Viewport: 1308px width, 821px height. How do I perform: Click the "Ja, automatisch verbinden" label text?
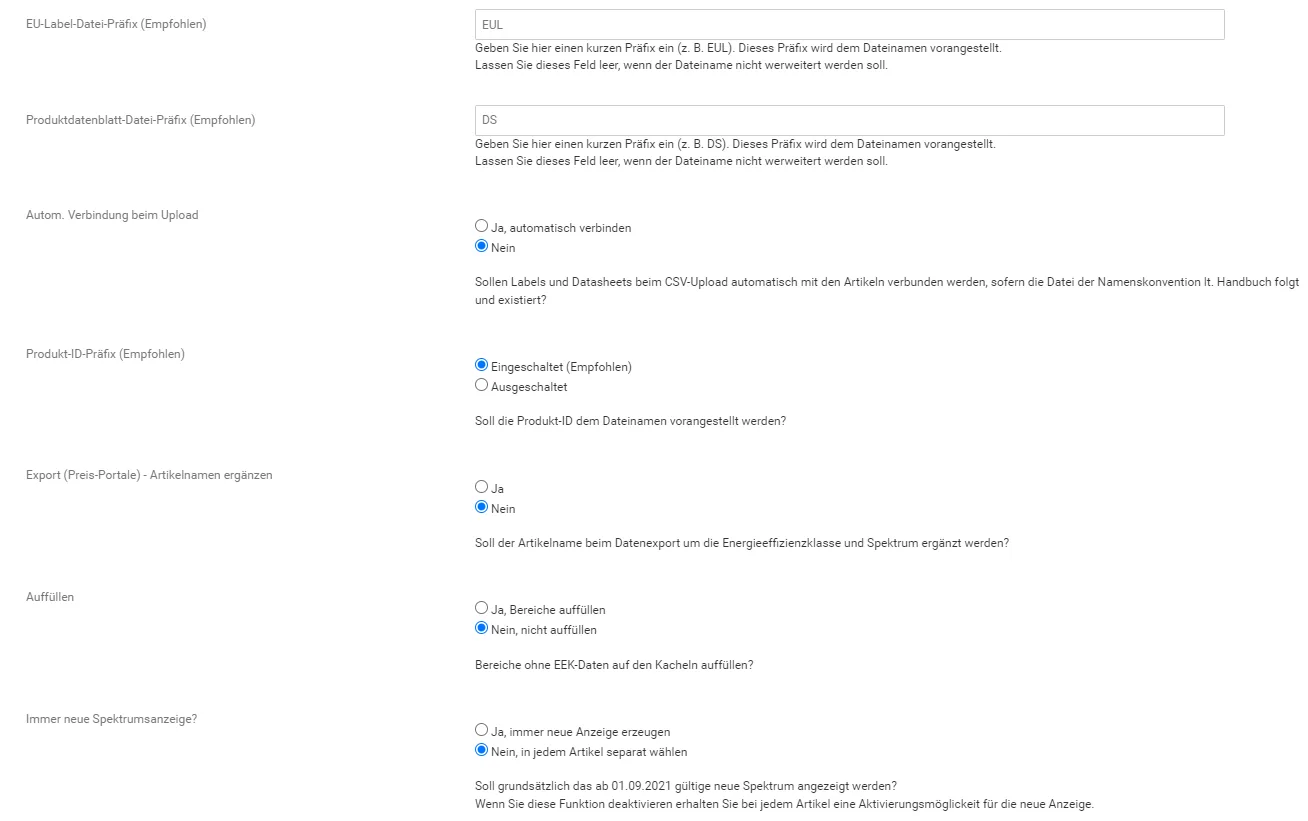click(561, 228)
